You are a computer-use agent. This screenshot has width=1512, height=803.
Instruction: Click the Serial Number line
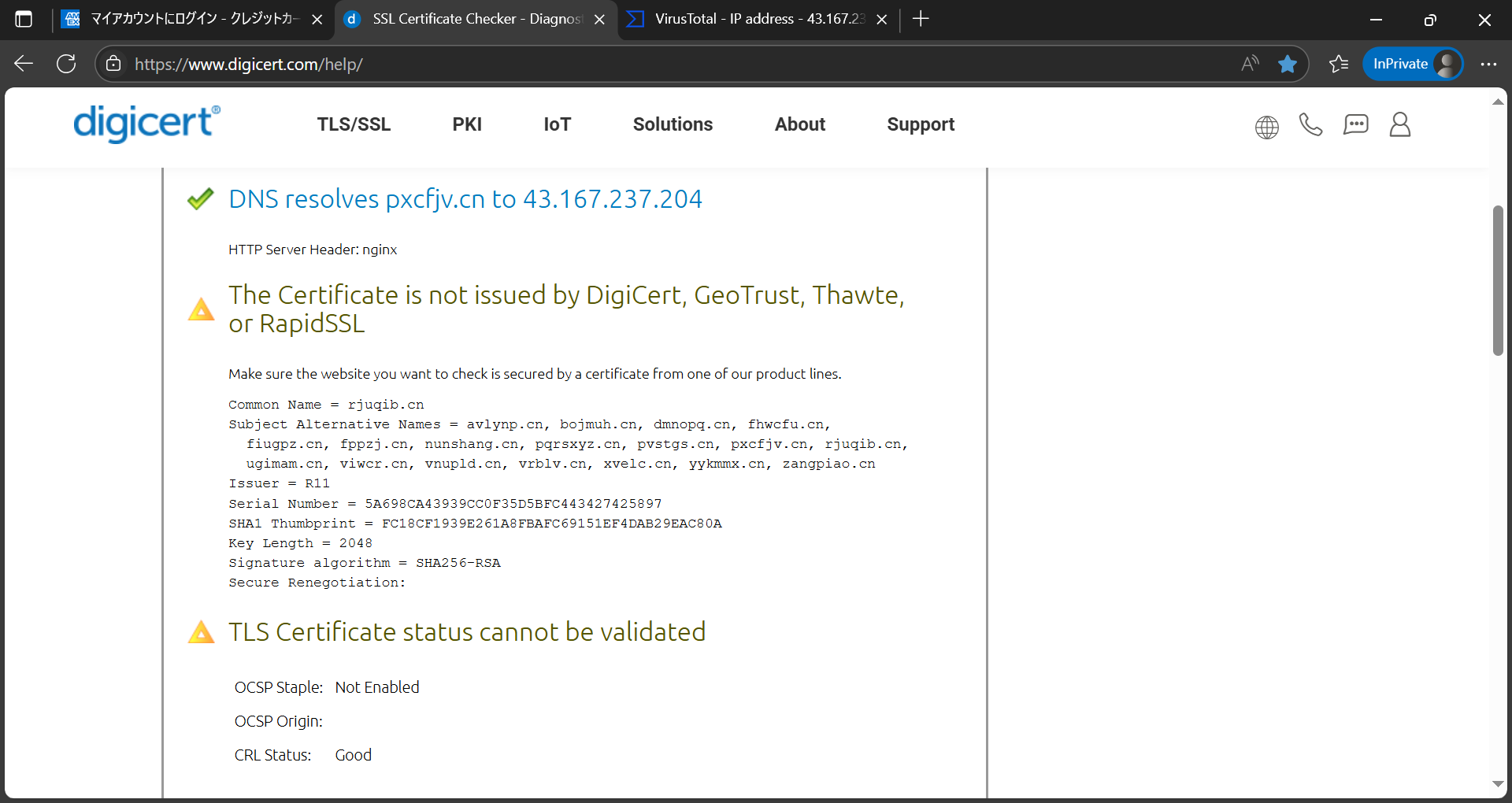445,504
